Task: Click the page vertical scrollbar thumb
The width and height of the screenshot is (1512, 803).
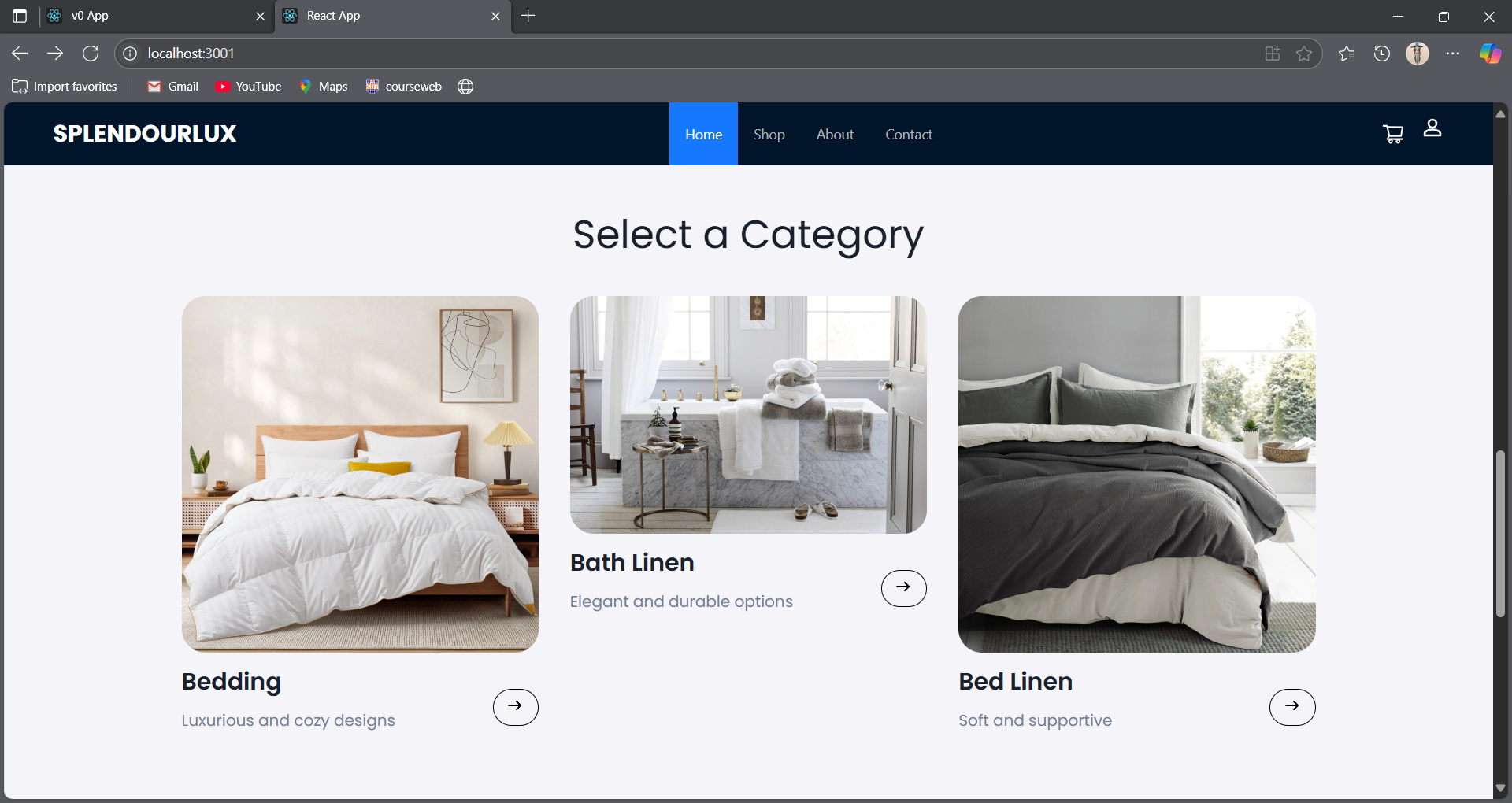Action: click(1500, 534)
